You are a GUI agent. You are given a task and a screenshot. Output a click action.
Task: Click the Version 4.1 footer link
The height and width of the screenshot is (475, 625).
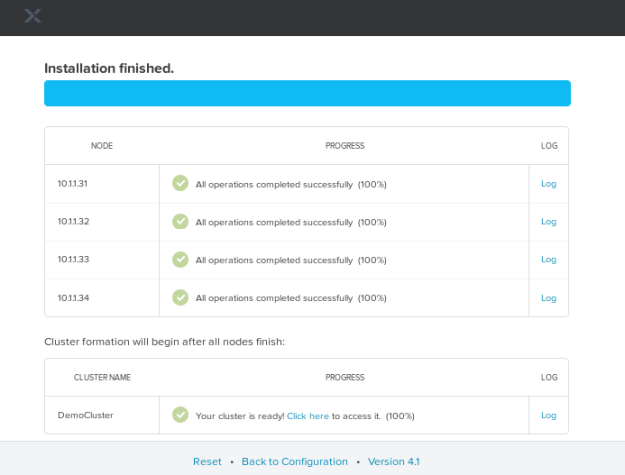click(x=393, y=462)
